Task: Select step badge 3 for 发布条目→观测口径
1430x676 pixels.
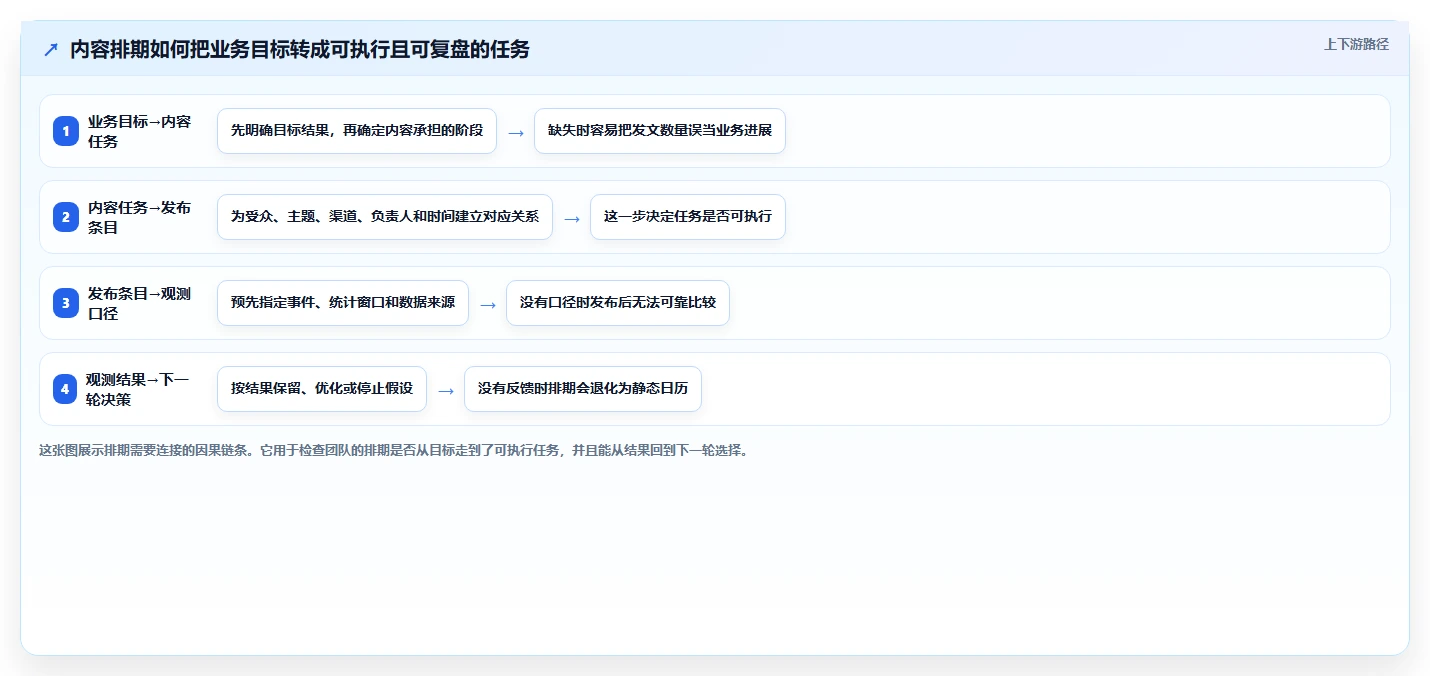Action: coord(66,303)
